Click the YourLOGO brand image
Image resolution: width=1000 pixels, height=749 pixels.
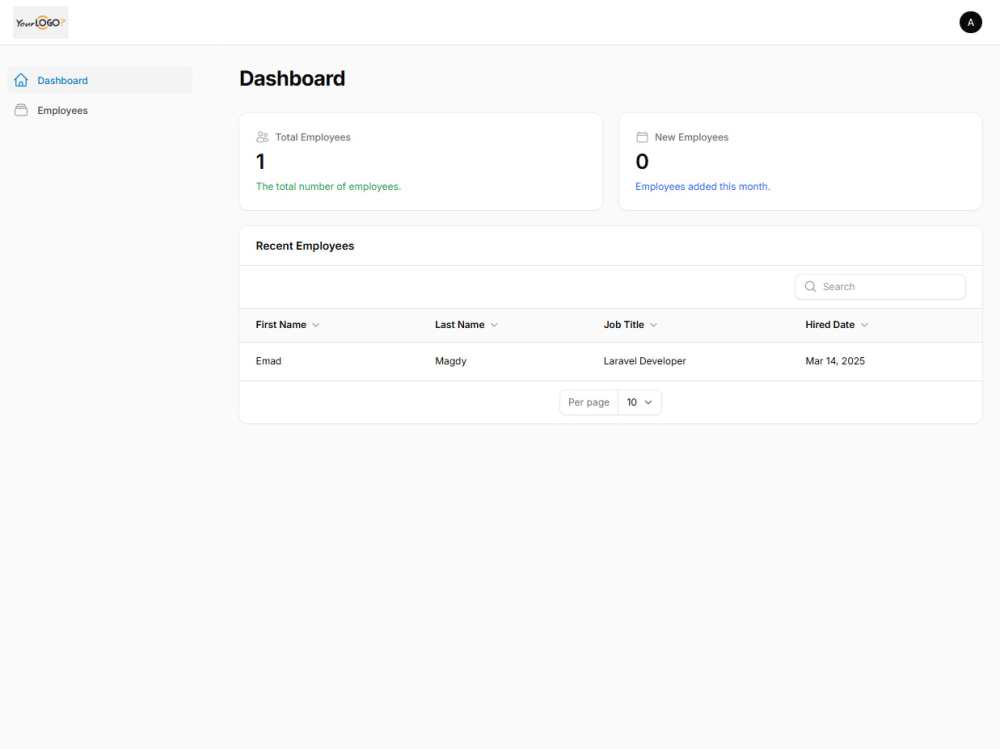[x=40, y=22]
